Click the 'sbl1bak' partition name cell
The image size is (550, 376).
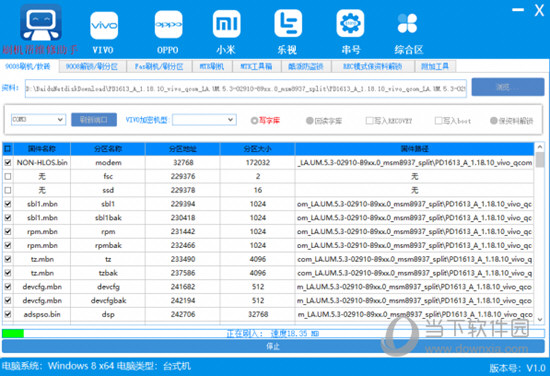click(x=108, y=218)
